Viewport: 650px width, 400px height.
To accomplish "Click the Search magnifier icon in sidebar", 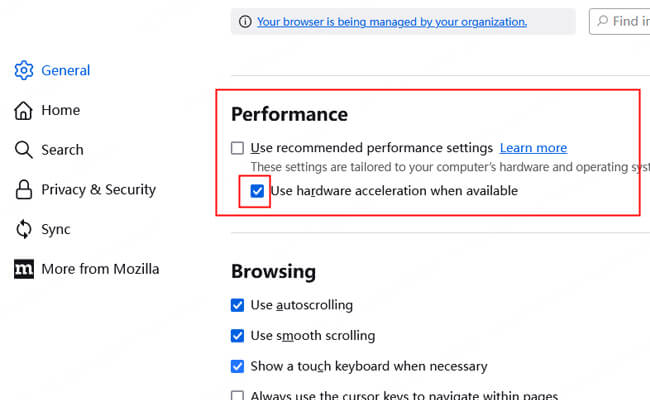I will click(24, 150).
